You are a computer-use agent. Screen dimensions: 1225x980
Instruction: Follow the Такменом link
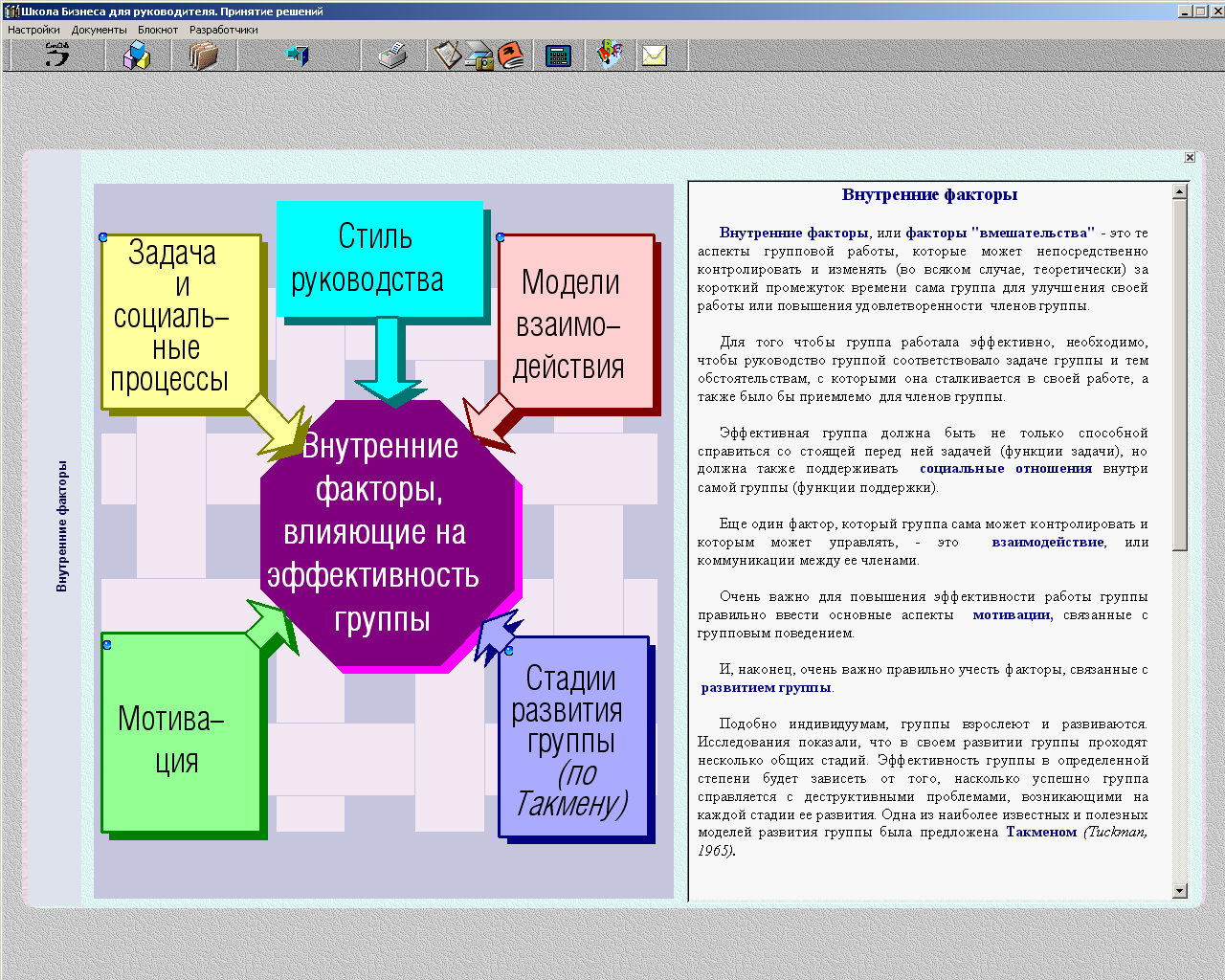(x=1041, y=833)
